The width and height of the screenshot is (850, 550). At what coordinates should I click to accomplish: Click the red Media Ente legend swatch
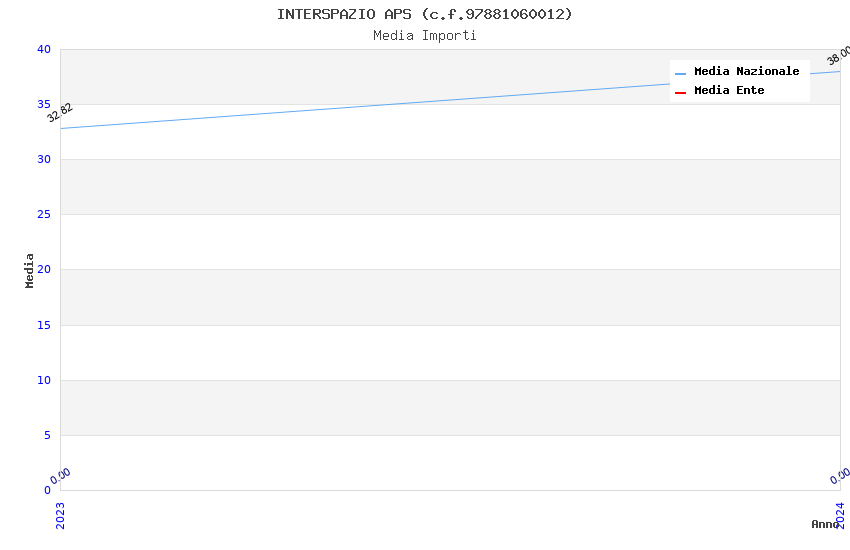click(x=680, y=92)
